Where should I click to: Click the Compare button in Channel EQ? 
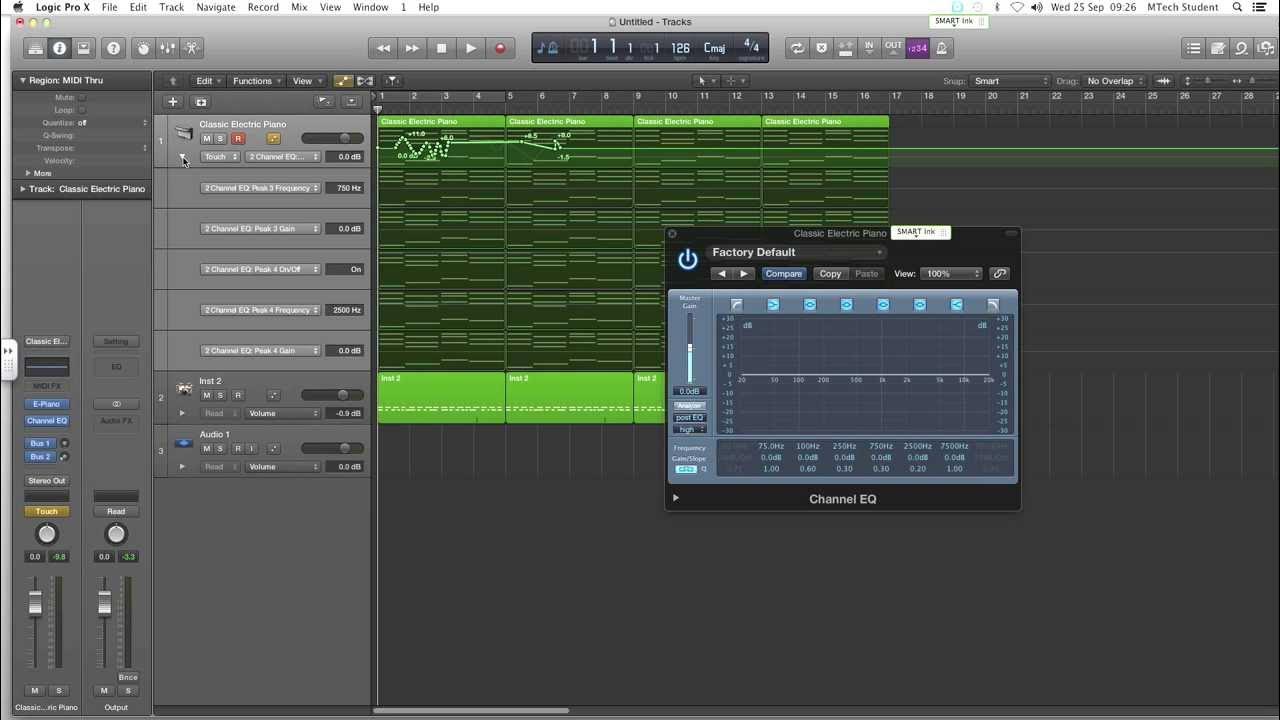point(783,273)
